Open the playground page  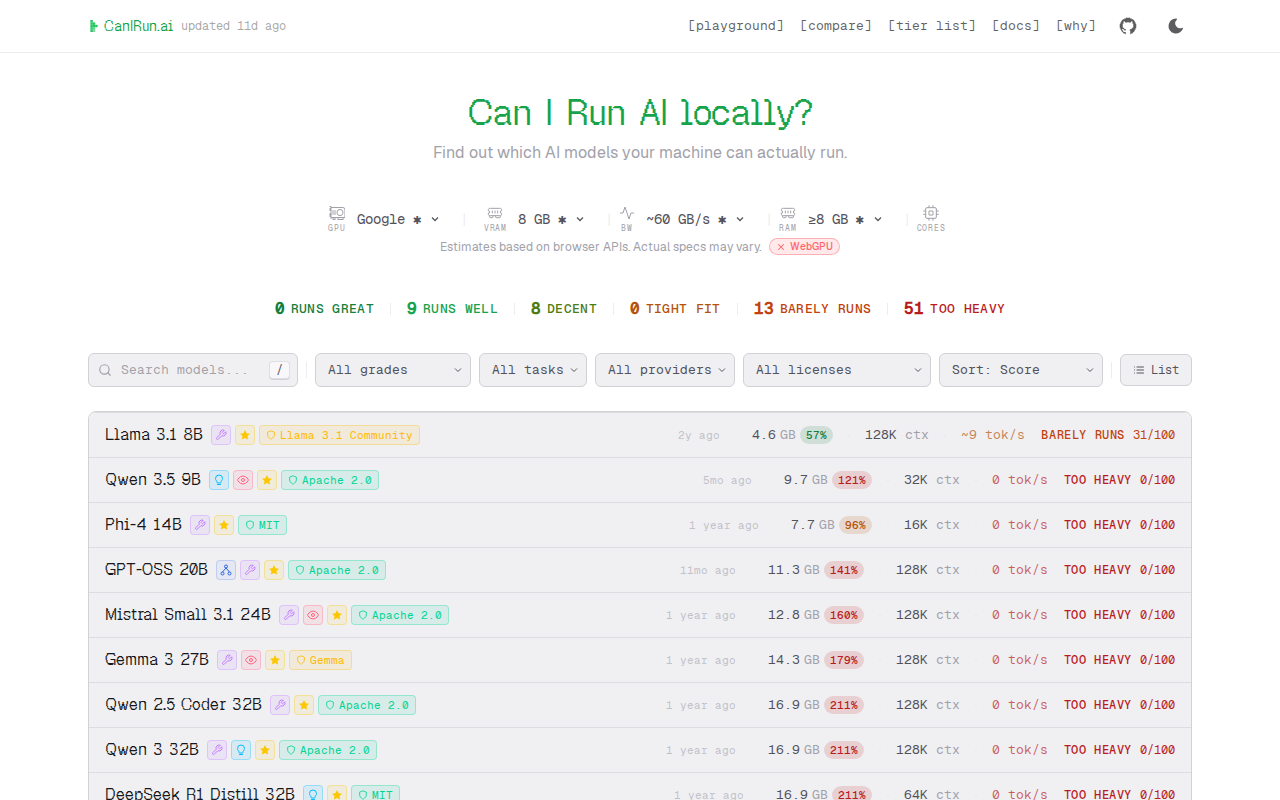tap(736, 26)
